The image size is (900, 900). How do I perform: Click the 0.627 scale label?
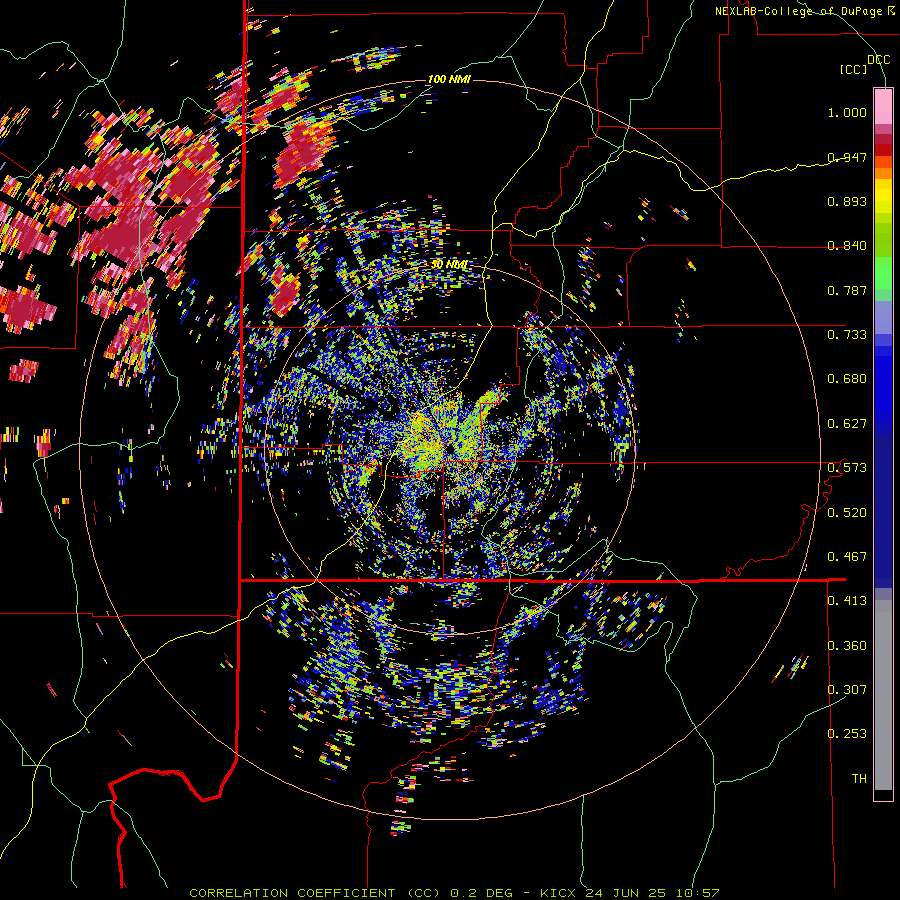pyautogui.click(x=847, y=424)
